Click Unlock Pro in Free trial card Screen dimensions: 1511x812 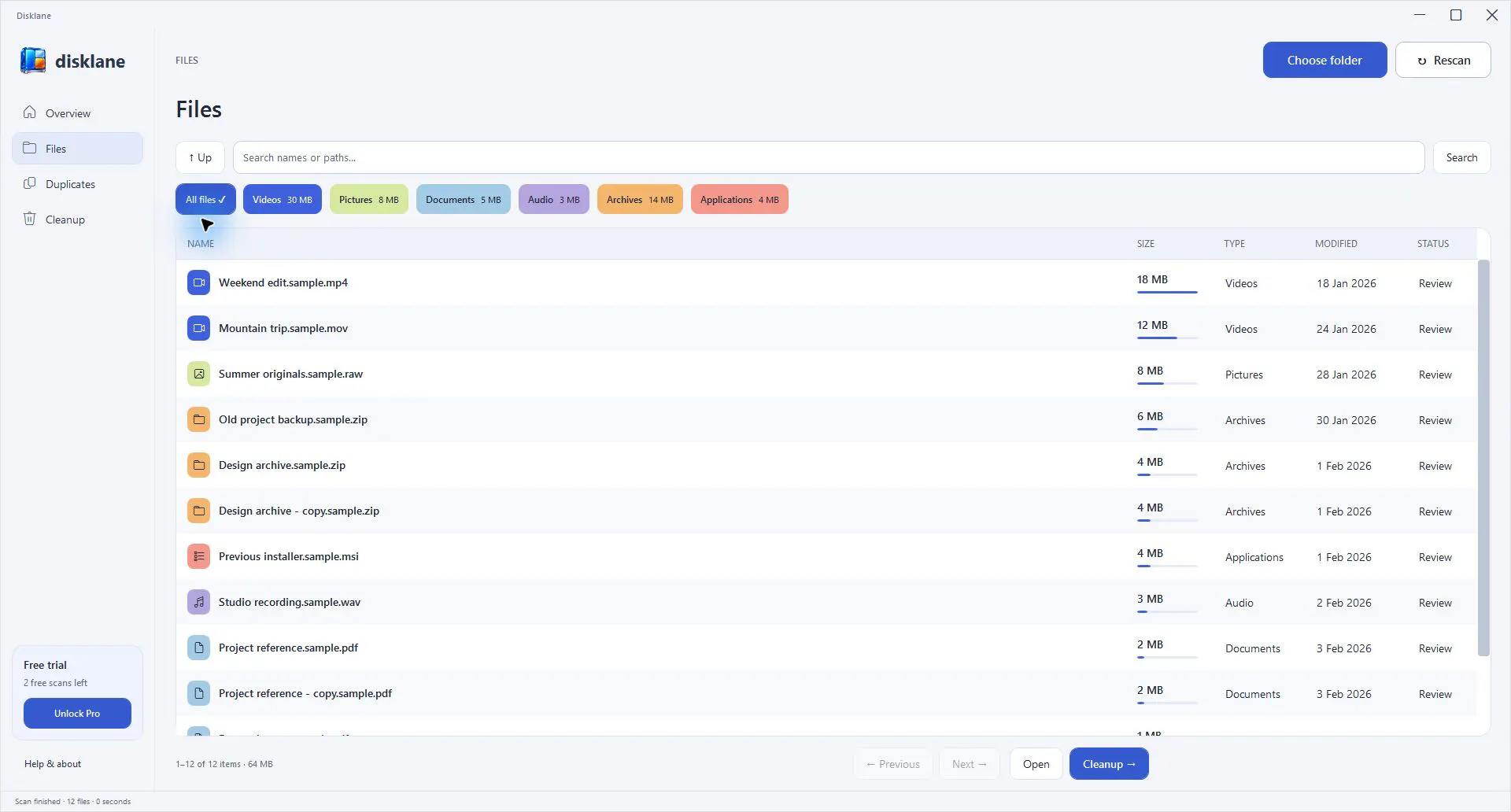77,713
